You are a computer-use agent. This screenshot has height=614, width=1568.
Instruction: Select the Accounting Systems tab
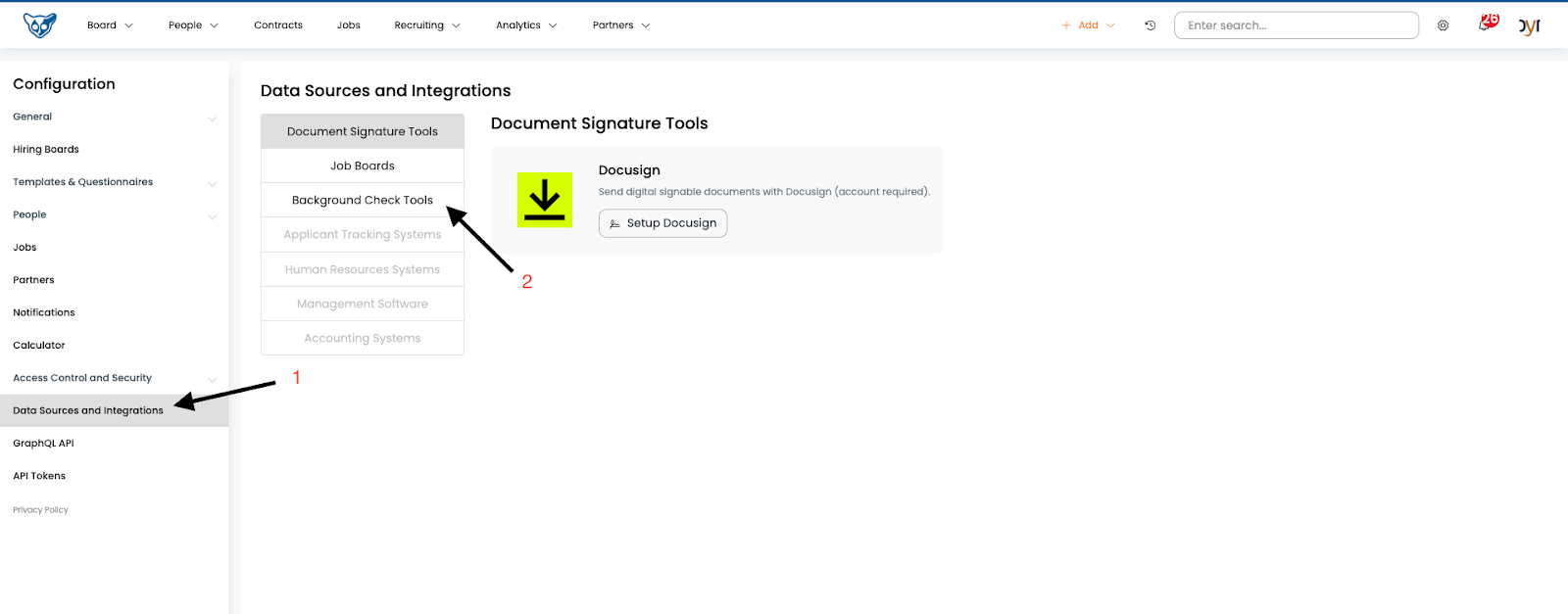[363, 338]
